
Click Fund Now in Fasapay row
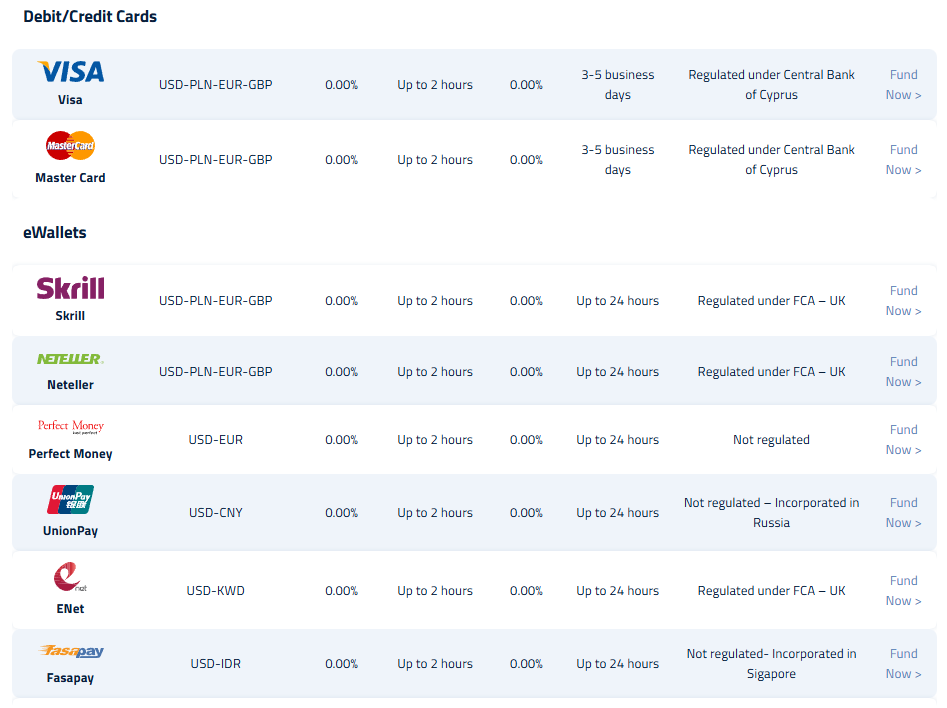pos(904,664)
